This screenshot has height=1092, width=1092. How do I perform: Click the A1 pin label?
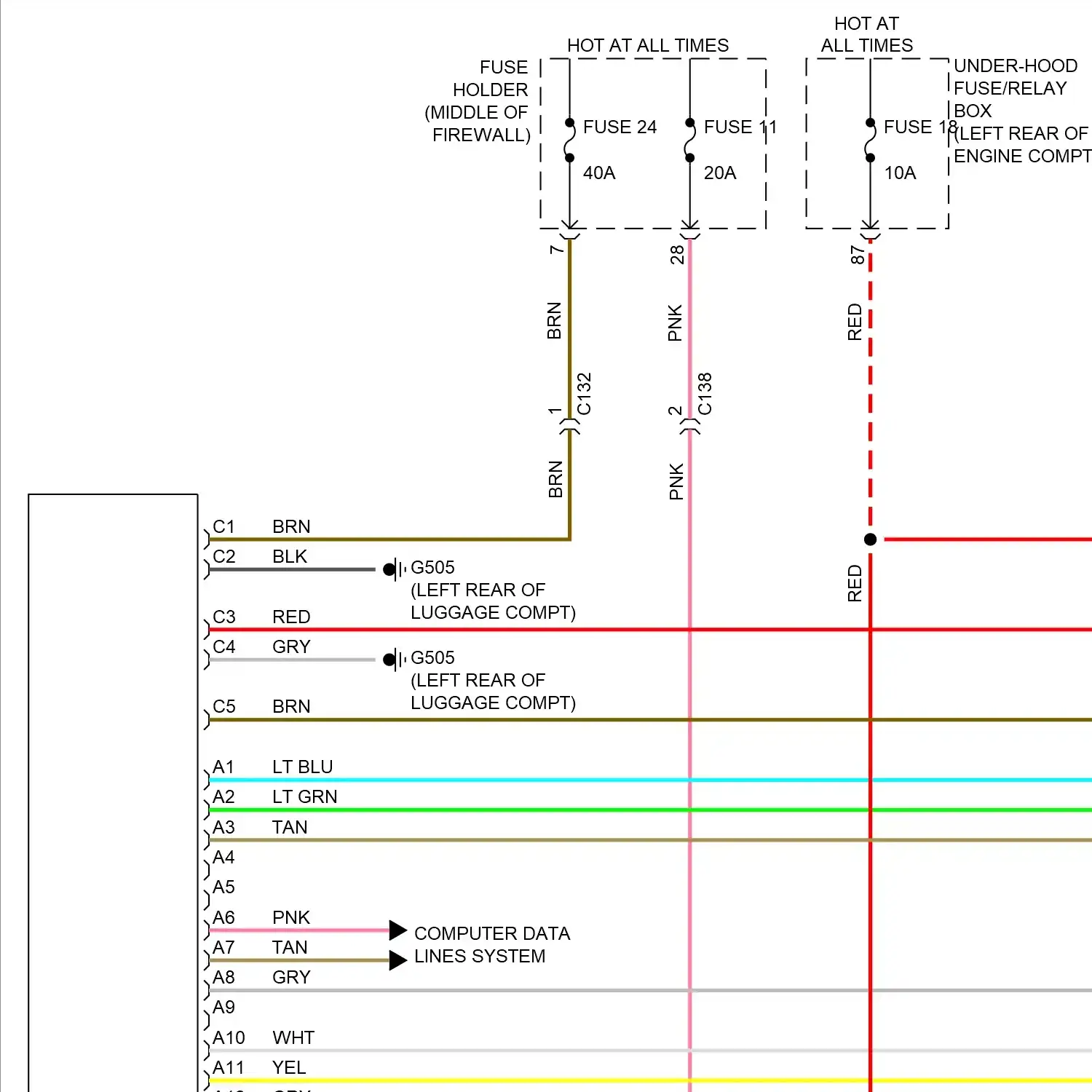point(223,767)
